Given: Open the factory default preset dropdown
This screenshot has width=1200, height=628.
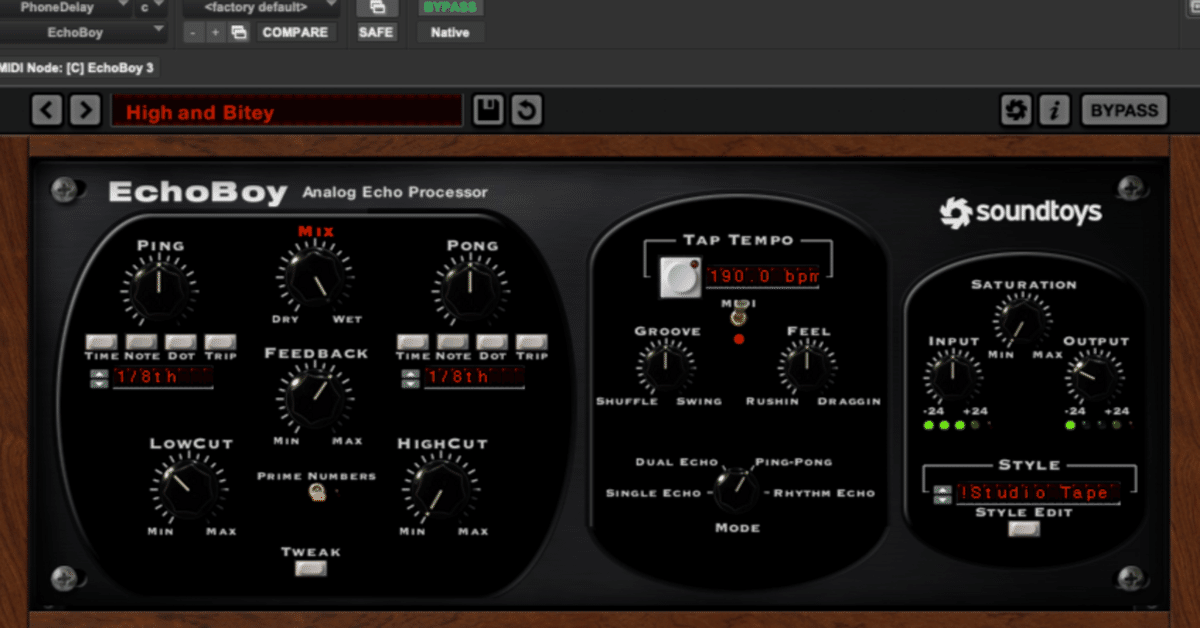Looking at the screenshot, I should click(x=262, y=7).
